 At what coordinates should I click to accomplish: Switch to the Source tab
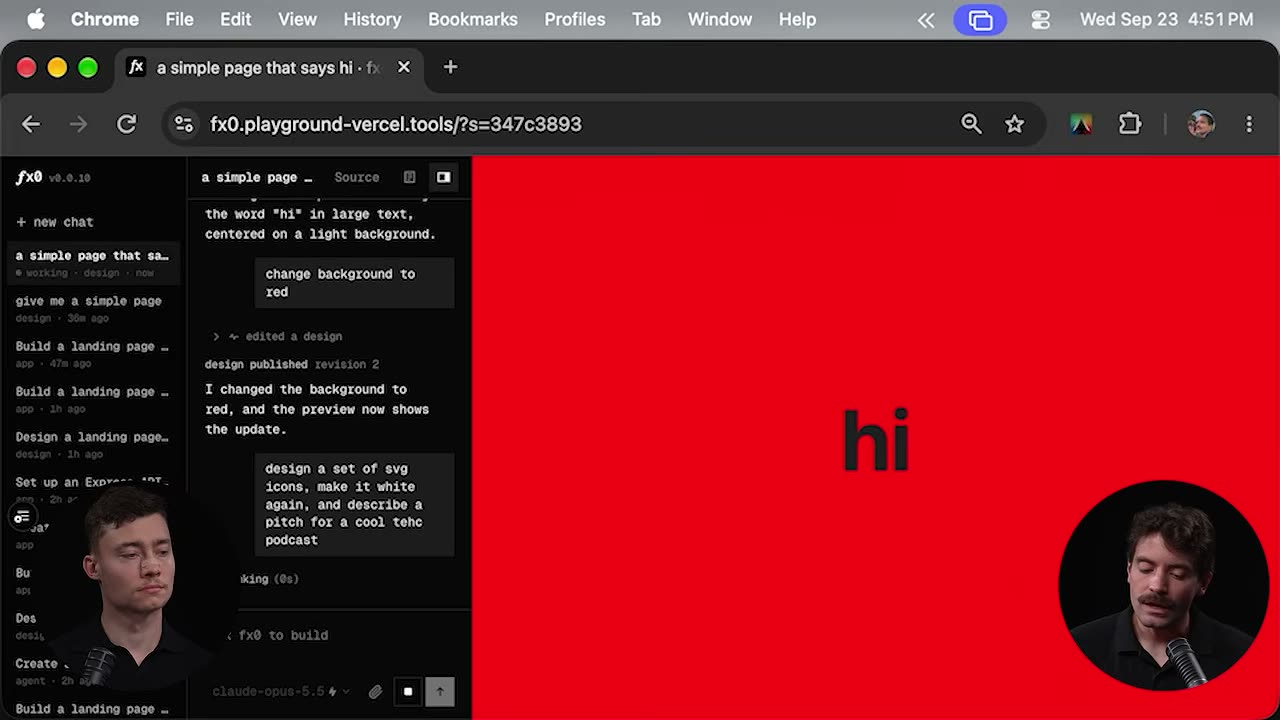click(x=357, y=177)
